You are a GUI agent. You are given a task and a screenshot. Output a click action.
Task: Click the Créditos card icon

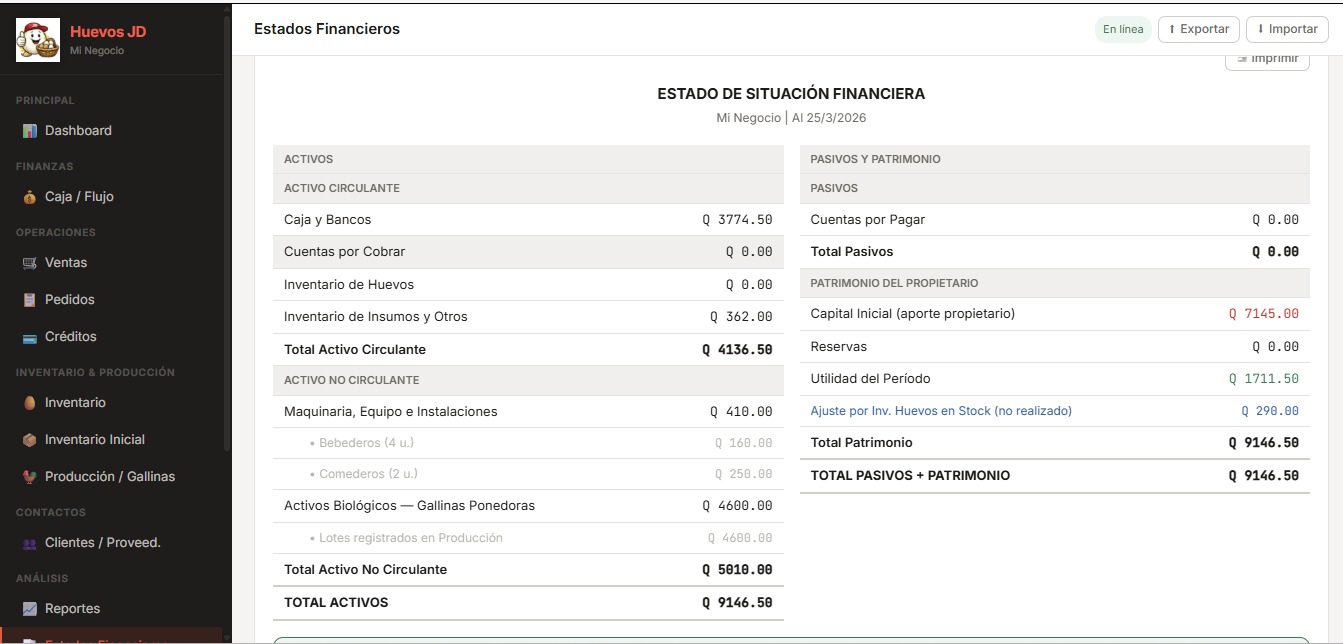click(x=30, y=337)
